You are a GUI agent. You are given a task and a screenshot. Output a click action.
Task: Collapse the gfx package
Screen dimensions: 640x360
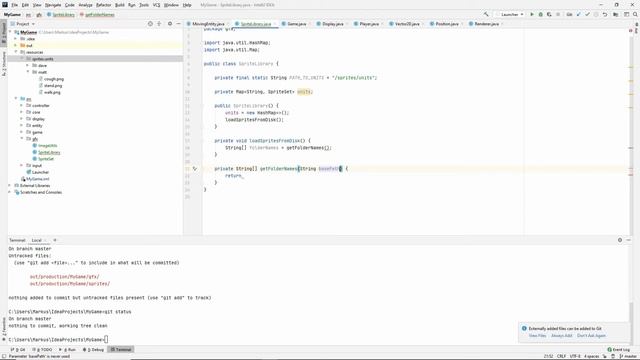pyautogui.click(x=22, y=139)
